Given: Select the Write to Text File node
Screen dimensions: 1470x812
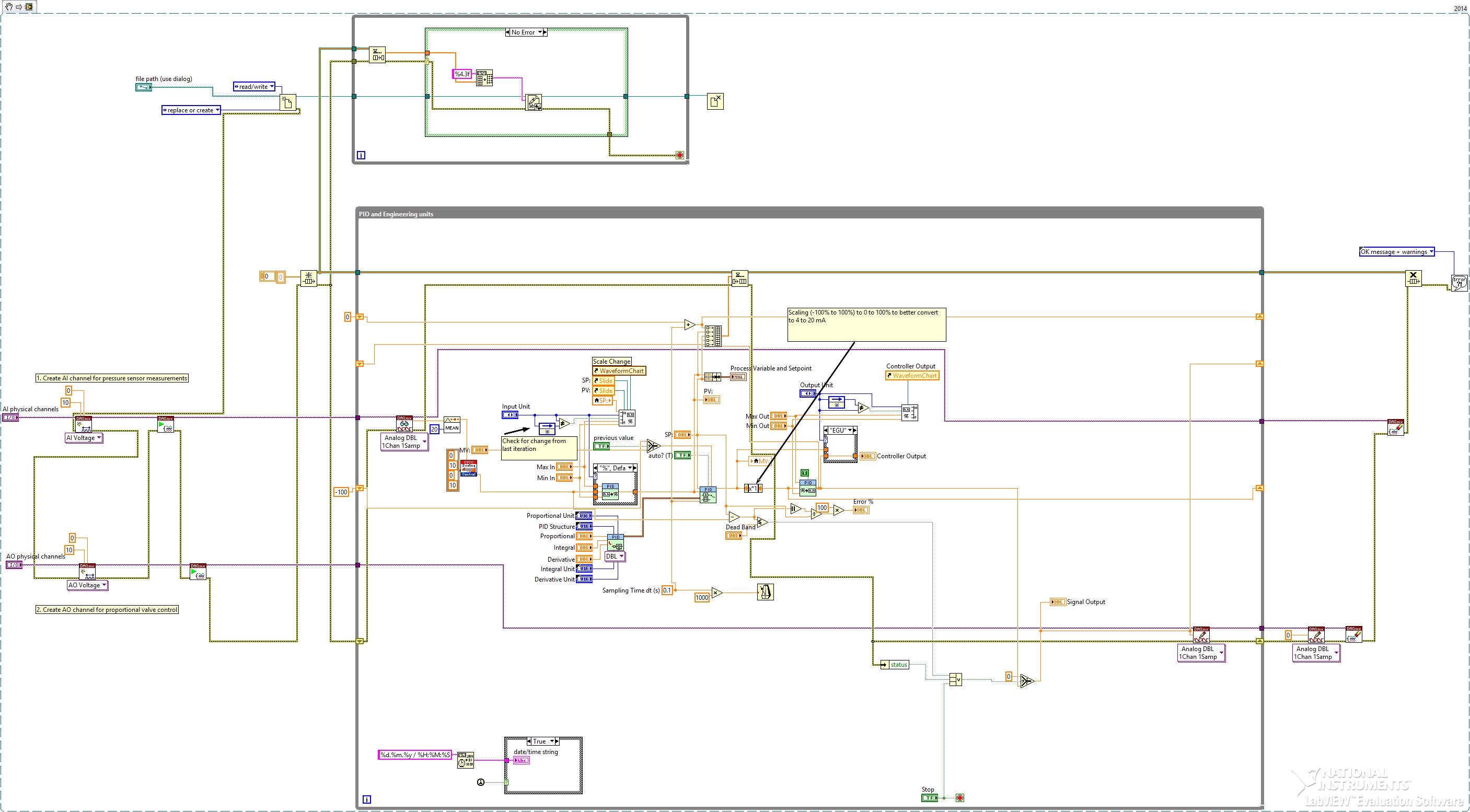Looking at the screenshot, I should point(534,102).
